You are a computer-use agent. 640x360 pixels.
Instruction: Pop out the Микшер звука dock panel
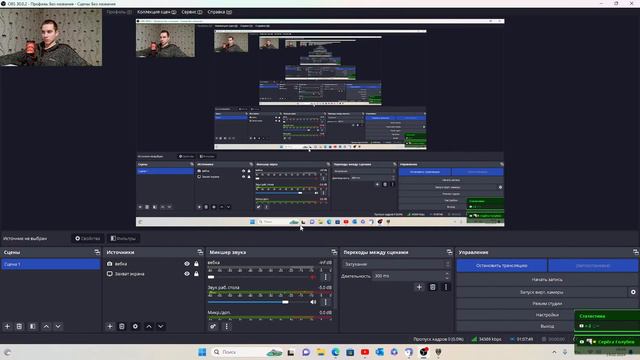tap(334, 252)
